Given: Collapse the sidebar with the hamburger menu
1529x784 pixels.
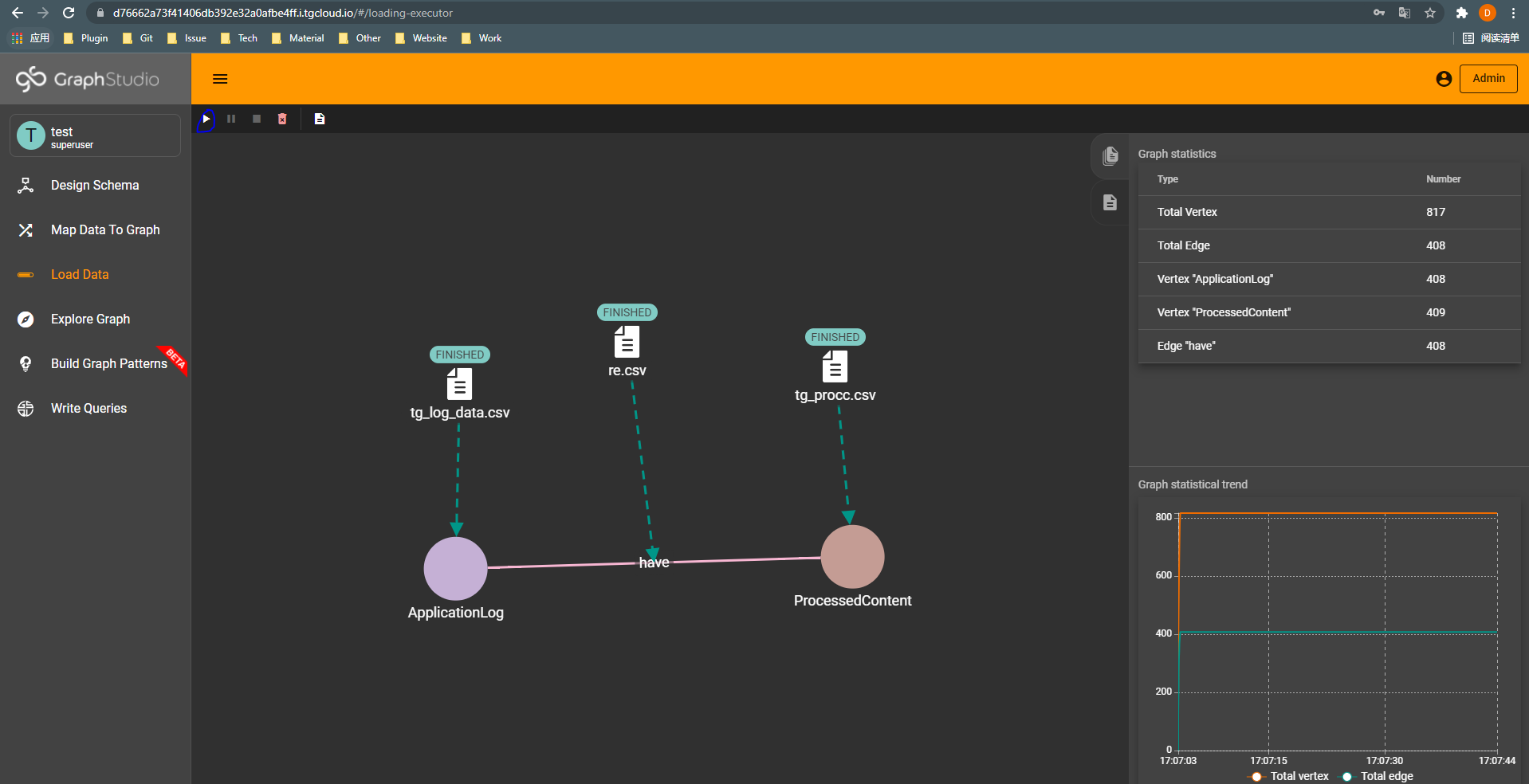Looking at the screenshot, I should tap(220, 78).
